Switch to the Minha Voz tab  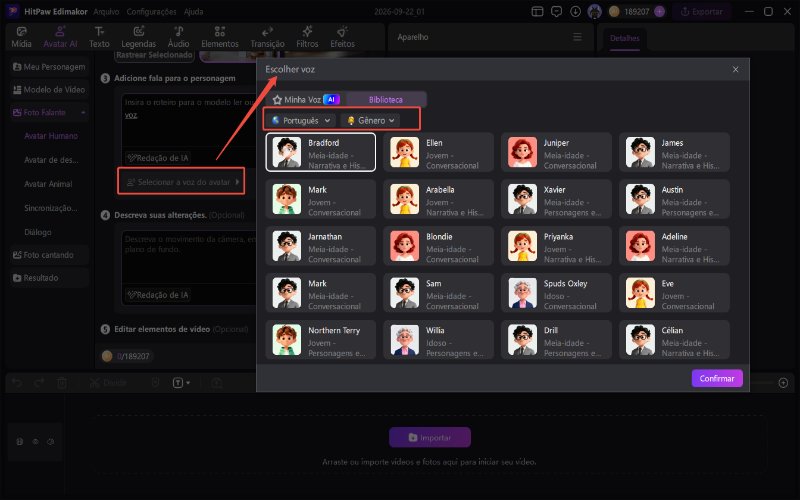point(305,99)
